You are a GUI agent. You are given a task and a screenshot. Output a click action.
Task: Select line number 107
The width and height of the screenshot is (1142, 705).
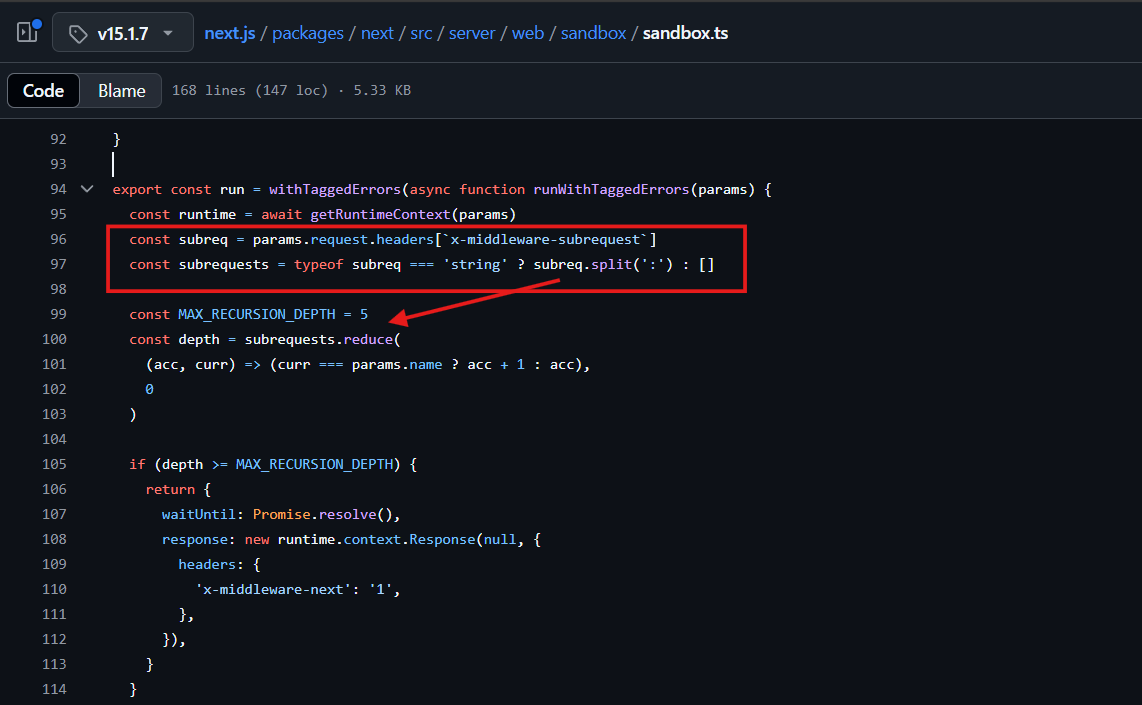[55, 513]
